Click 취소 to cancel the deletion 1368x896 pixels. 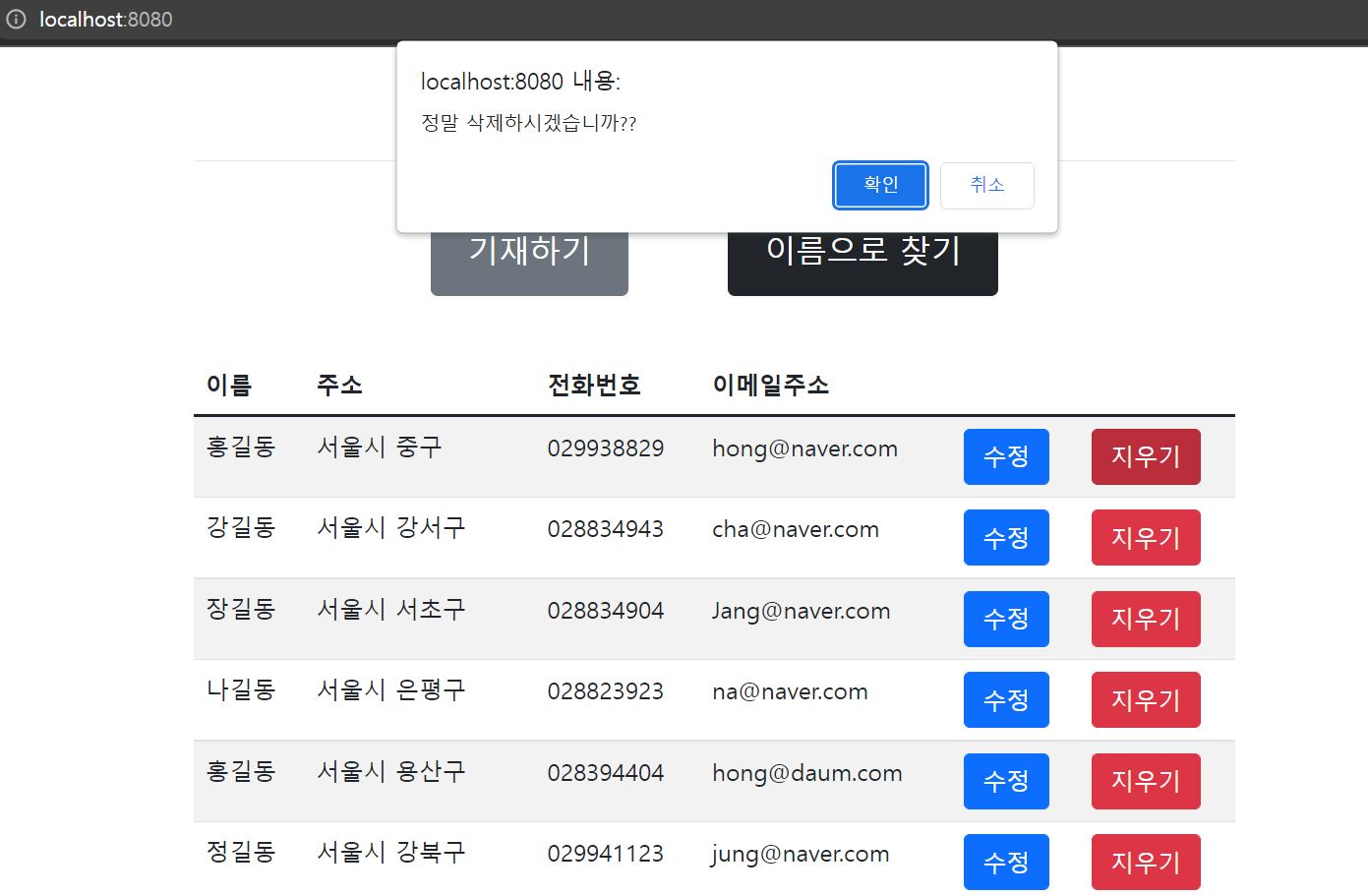pos(986,185)
